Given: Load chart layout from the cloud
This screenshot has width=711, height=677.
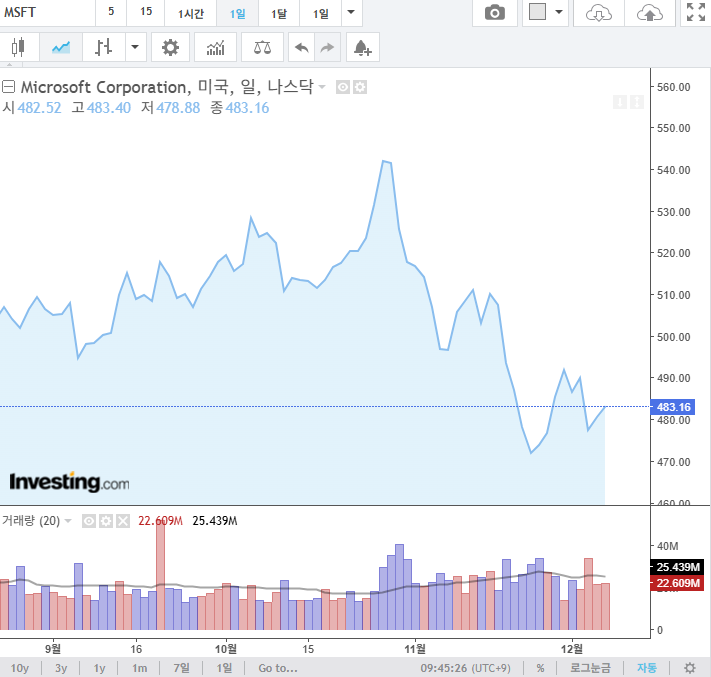Looking at the screenshot, I should (x=598, y=13).
